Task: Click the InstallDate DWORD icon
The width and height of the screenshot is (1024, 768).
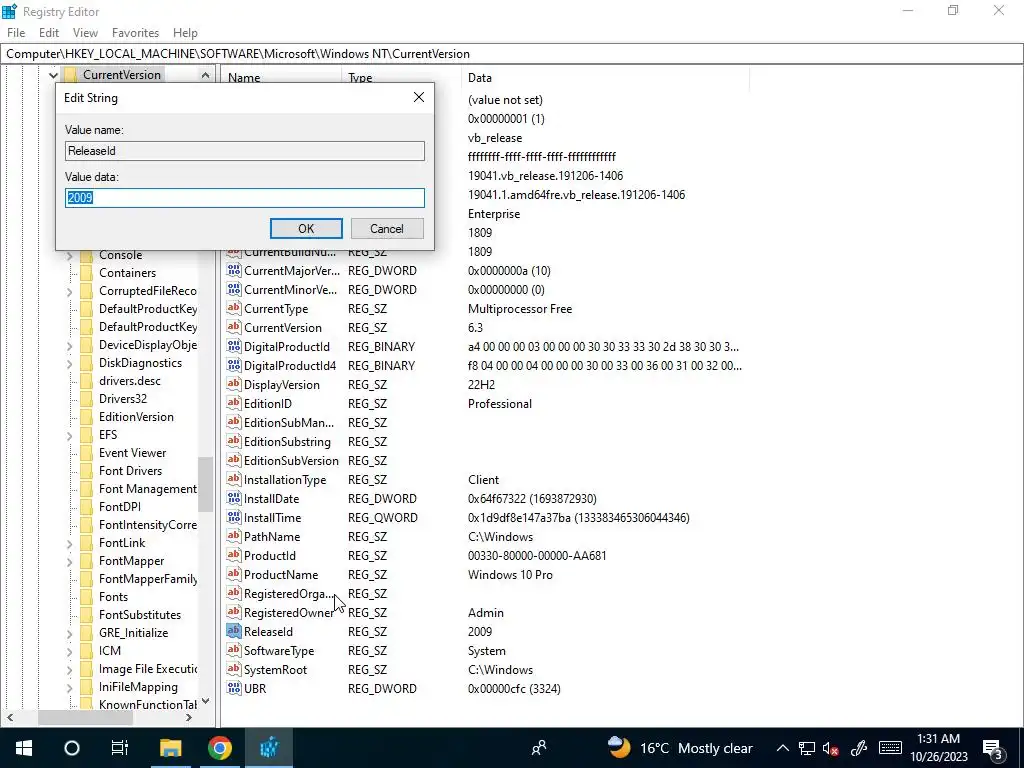Action: pos(233,498)
